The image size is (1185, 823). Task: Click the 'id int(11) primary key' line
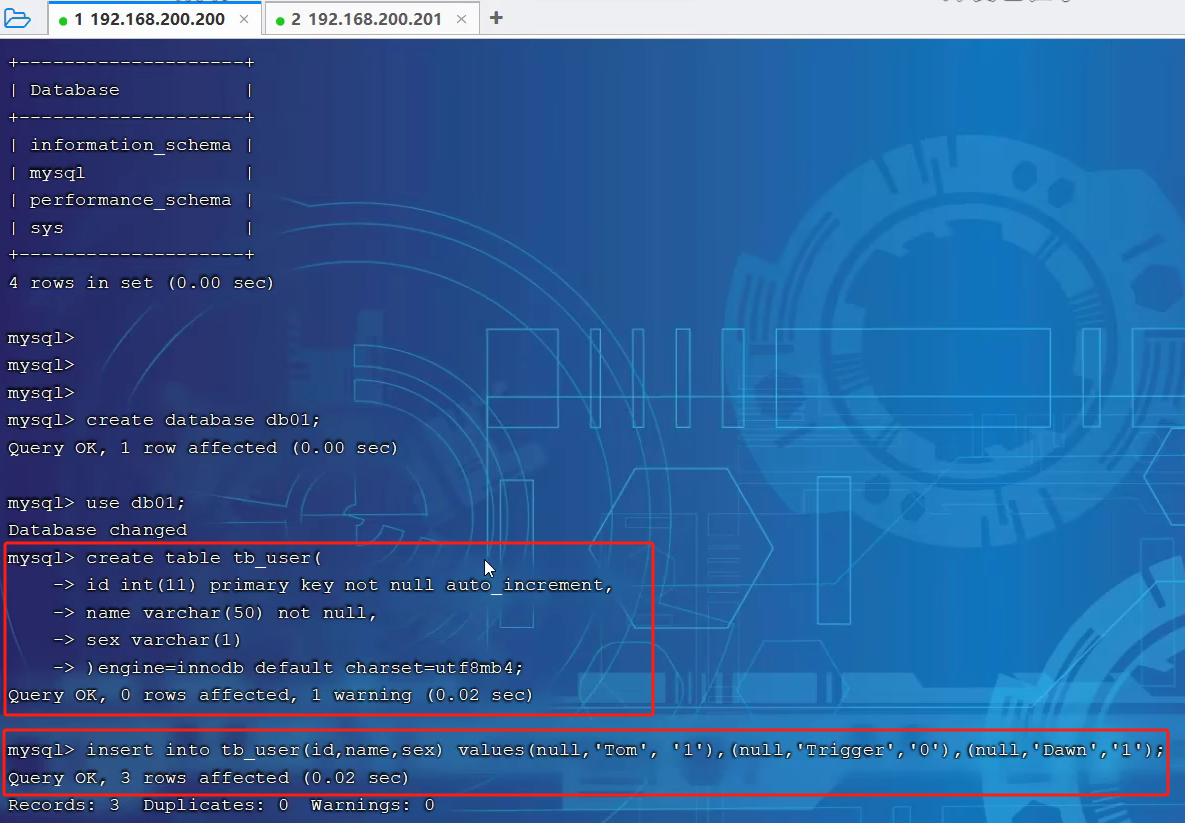333,585
